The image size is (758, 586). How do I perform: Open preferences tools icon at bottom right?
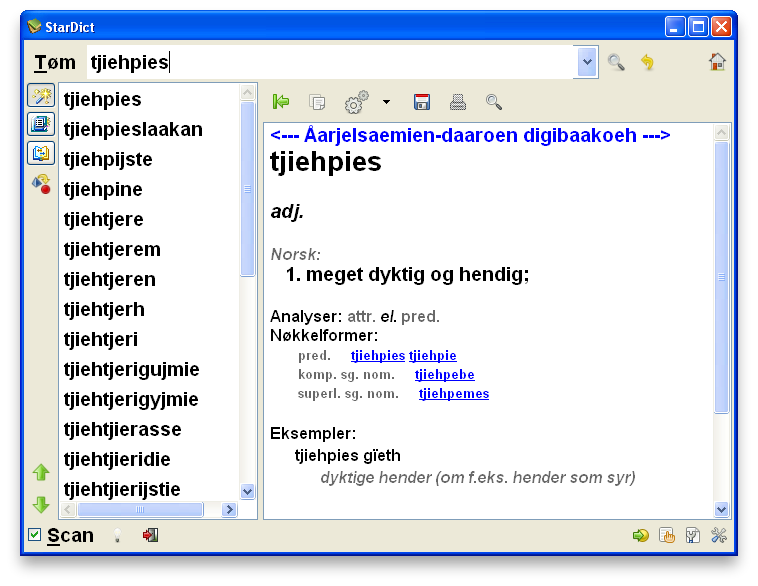[x=719, y=535]
